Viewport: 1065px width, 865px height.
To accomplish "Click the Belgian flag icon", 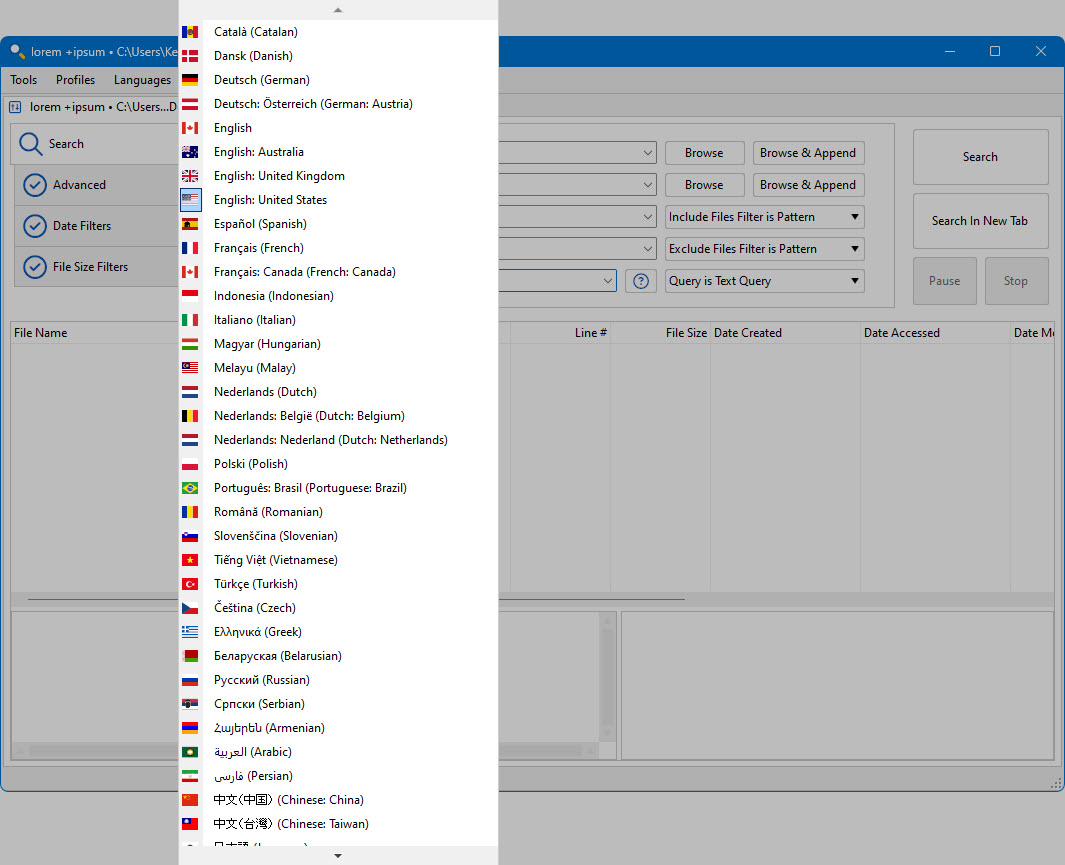I will click(190, 416).
